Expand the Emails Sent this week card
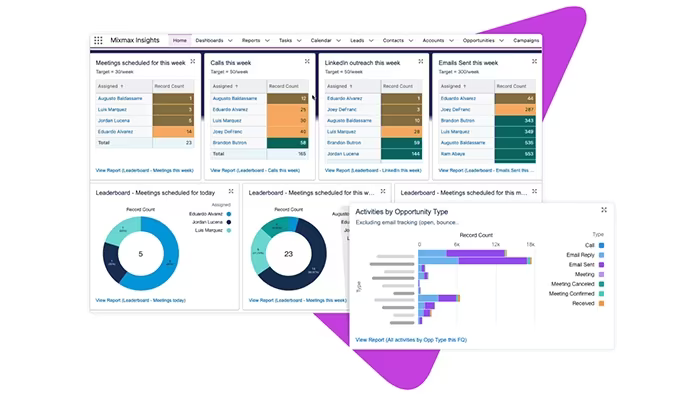This screenshot has height=400, width=700. point(534,62)
